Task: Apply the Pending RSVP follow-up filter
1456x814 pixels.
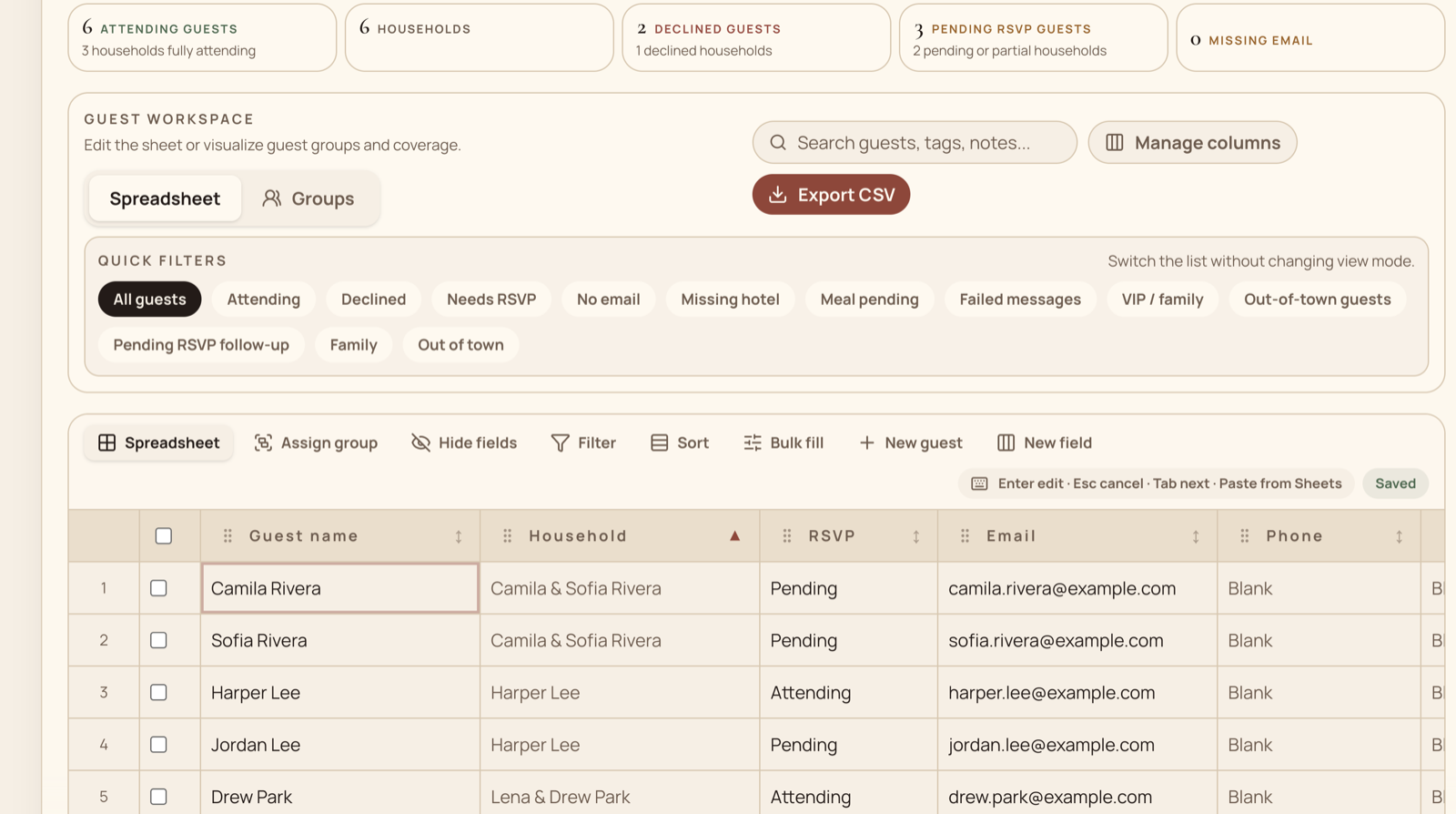Action: click(201, 345)
